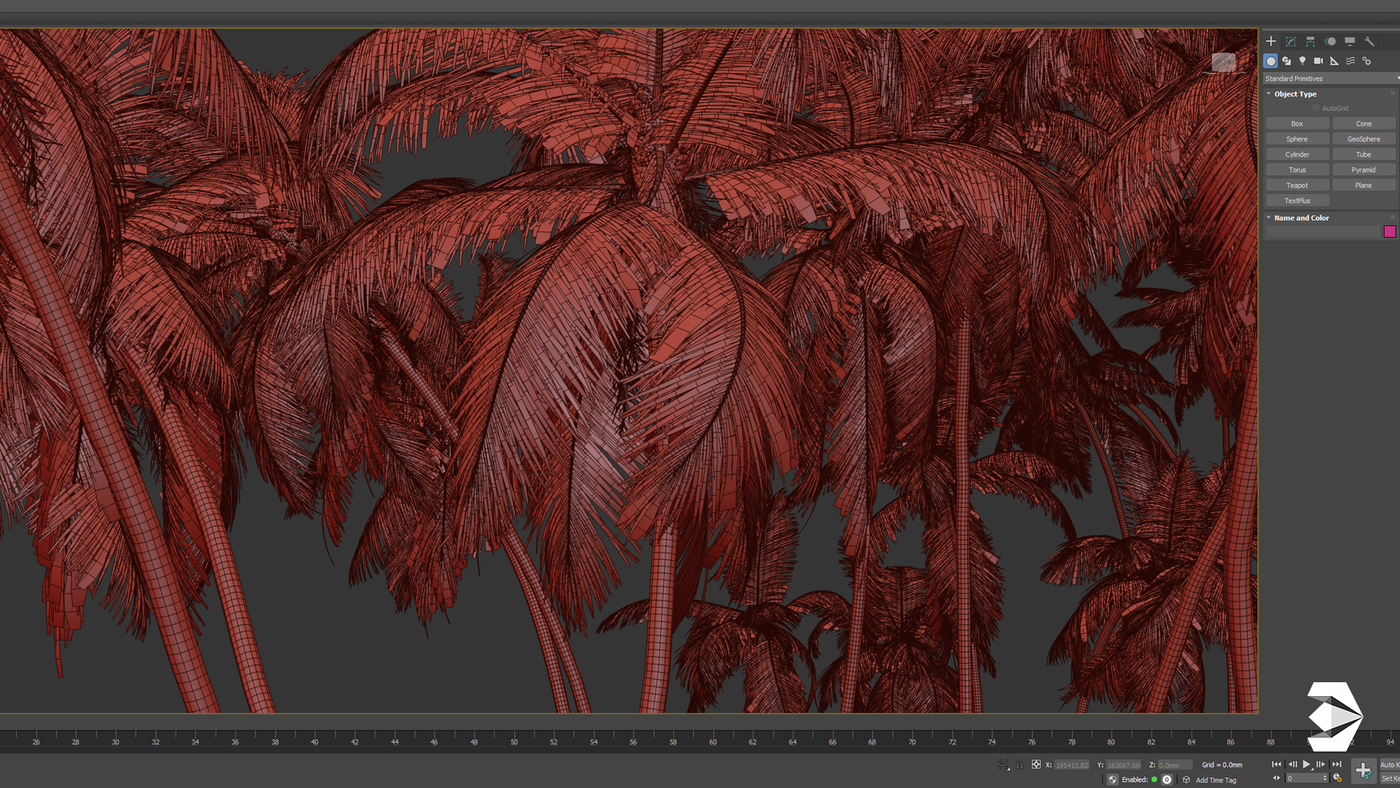Image resolution: width=1400 pixels, height=788 pixels.
Task: Select the Systems category icon
Action: [1366, 61]
